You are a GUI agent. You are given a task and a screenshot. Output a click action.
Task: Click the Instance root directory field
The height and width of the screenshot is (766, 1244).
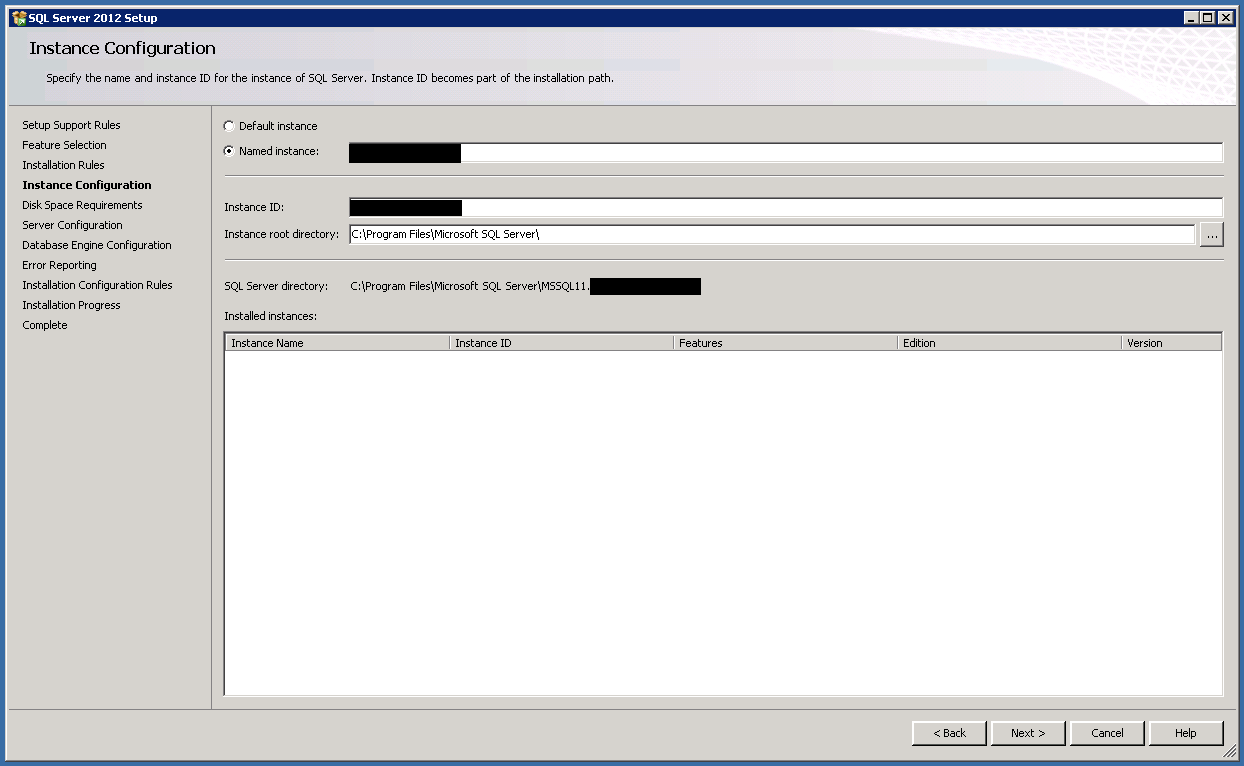(x=772, y=234)
